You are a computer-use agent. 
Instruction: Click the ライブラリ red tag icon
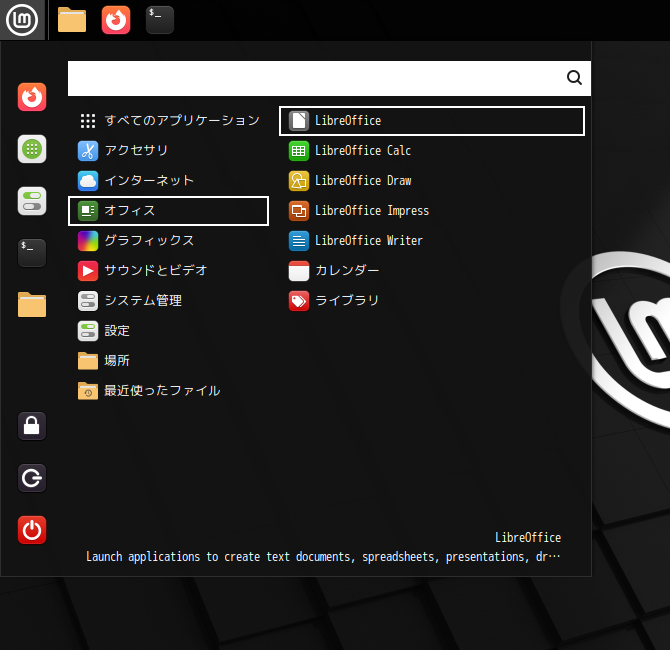point(299,301)
